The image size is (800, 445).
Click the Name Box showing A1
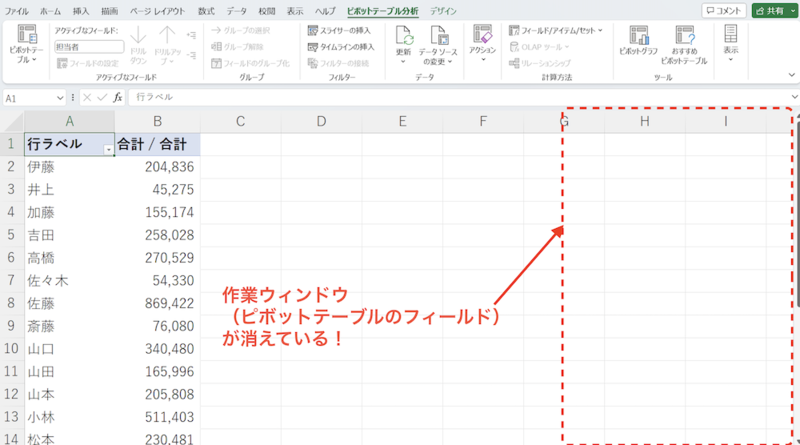tap(29, 98)
